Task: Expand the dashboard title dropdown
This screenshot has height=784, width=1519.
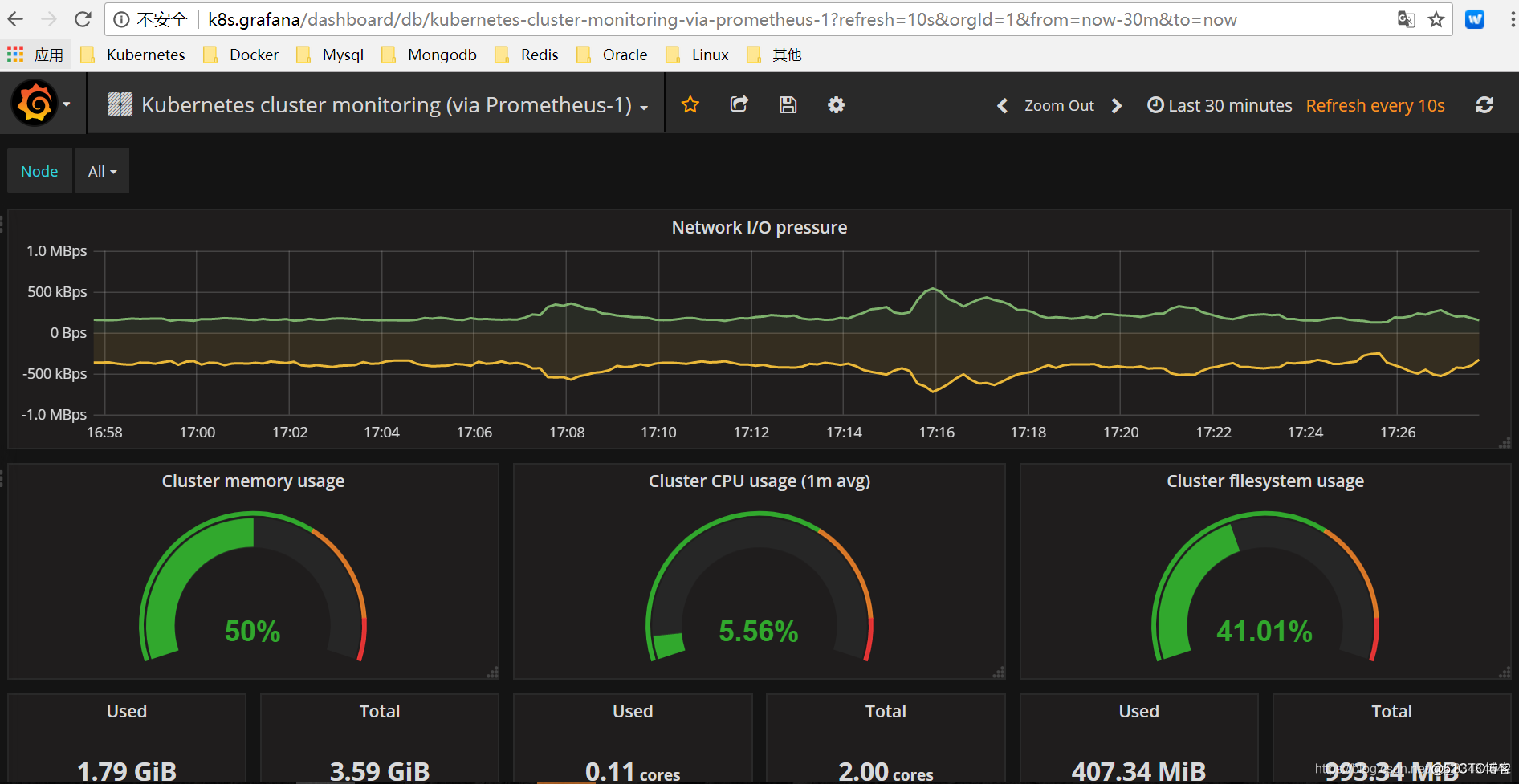Action: pyautogui.click(x=645, y=108)
